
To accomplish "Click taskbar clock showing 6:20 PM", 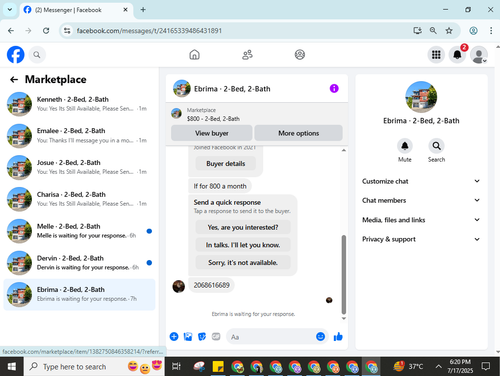I will pos(460,366).
